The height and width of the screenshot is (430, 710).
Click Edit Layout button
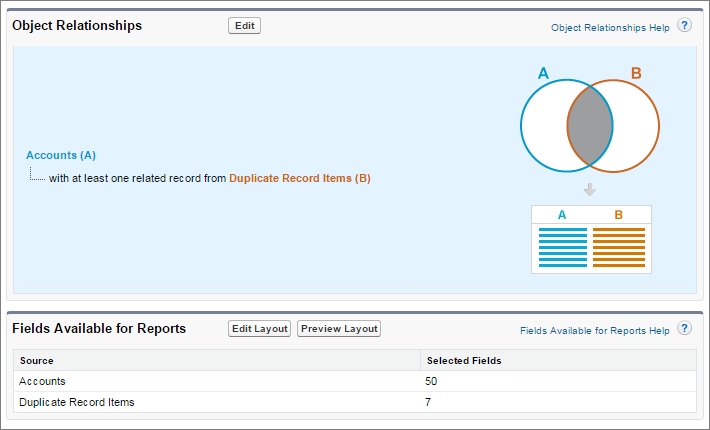click(x=259, y=329)
